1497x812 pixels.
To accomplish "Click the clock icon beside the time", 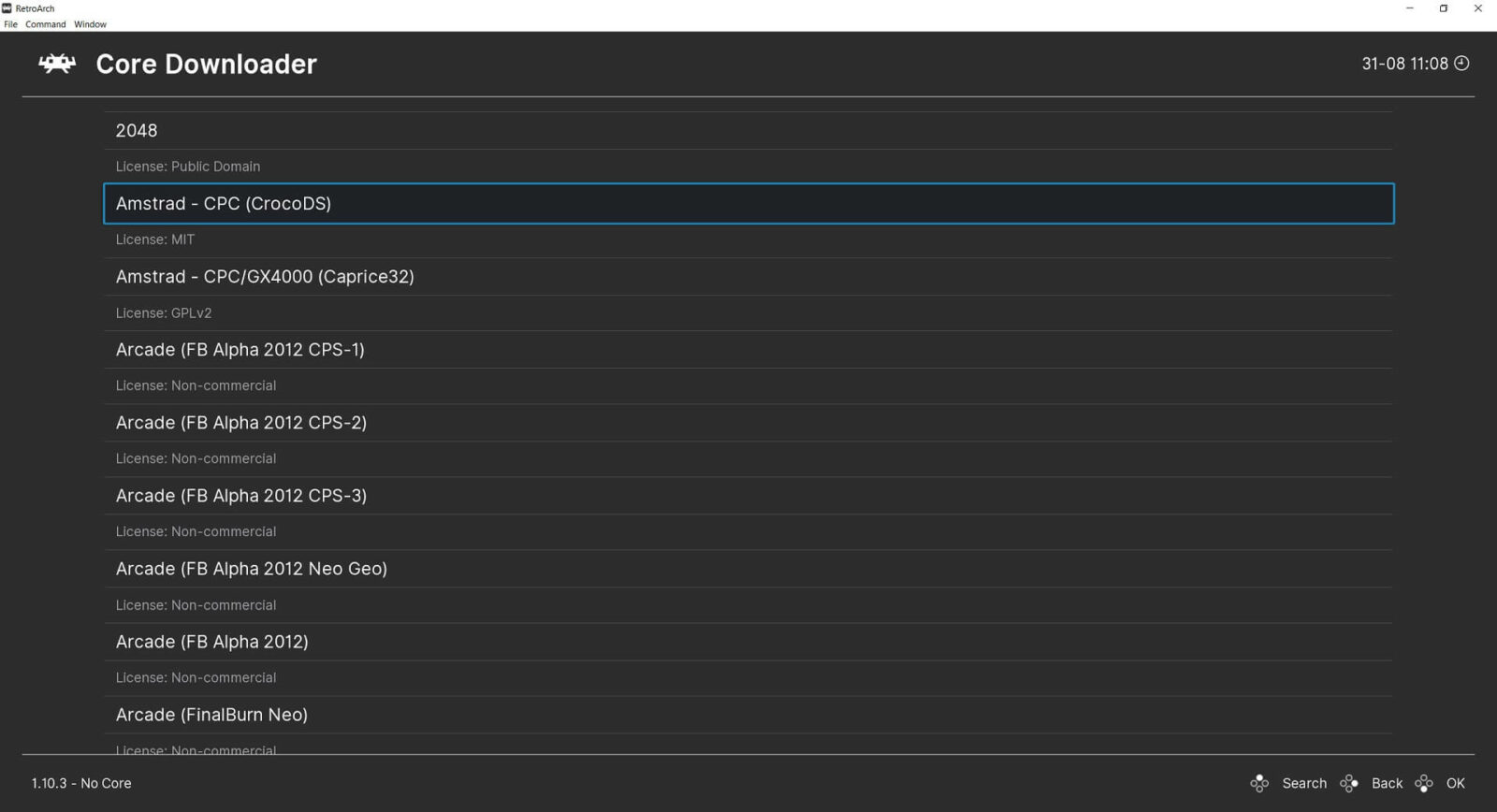I will click(x=1461, y=64).
